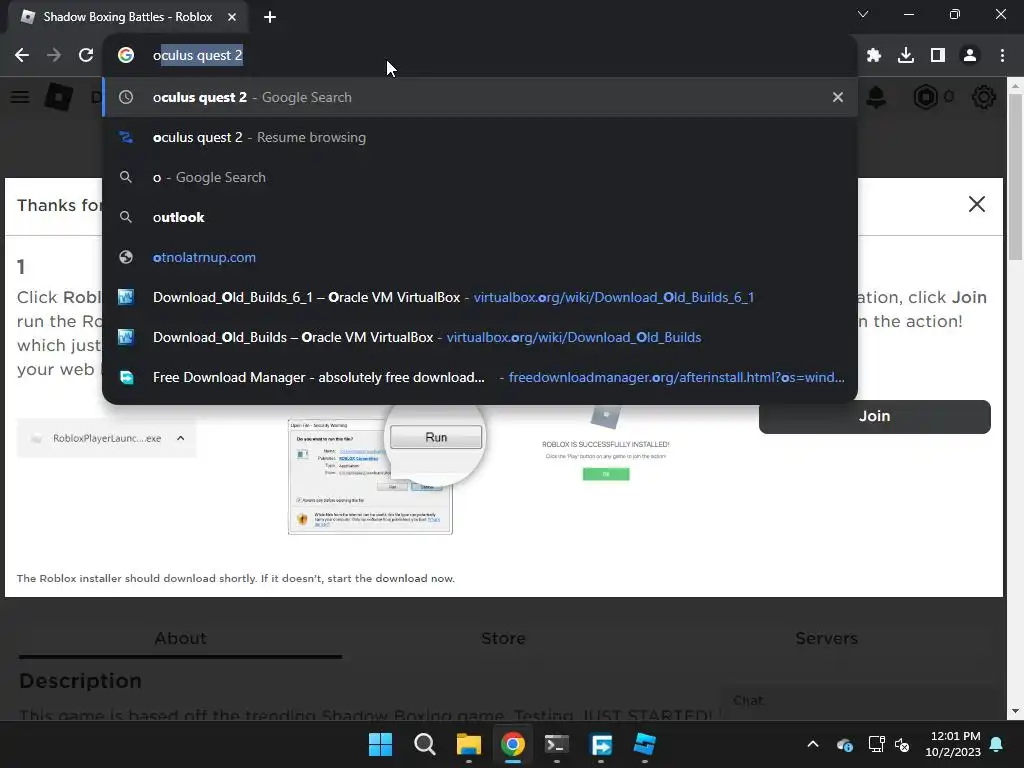The image size is (1024, 768).
Task: Switch to the Store tab
Action: [503, 638]
